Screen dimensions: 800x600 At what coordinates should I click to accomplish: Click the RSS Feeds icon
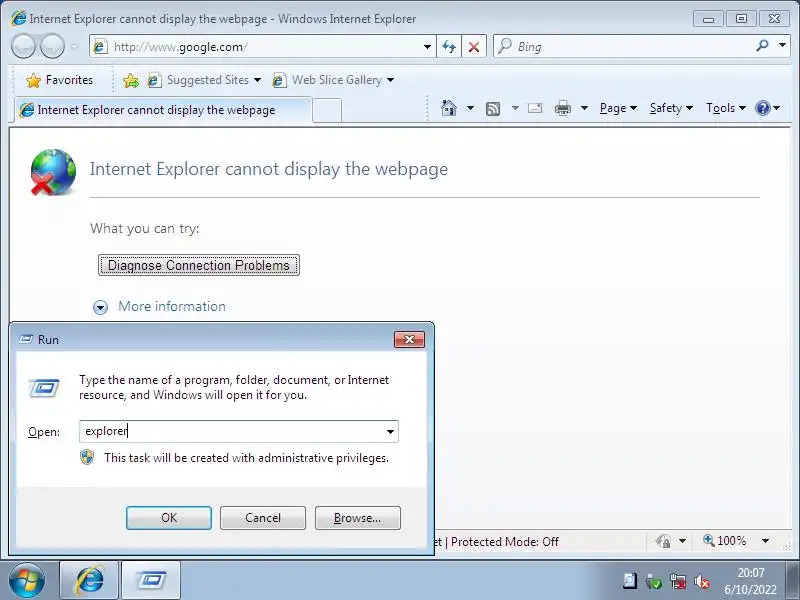point(493,108)
